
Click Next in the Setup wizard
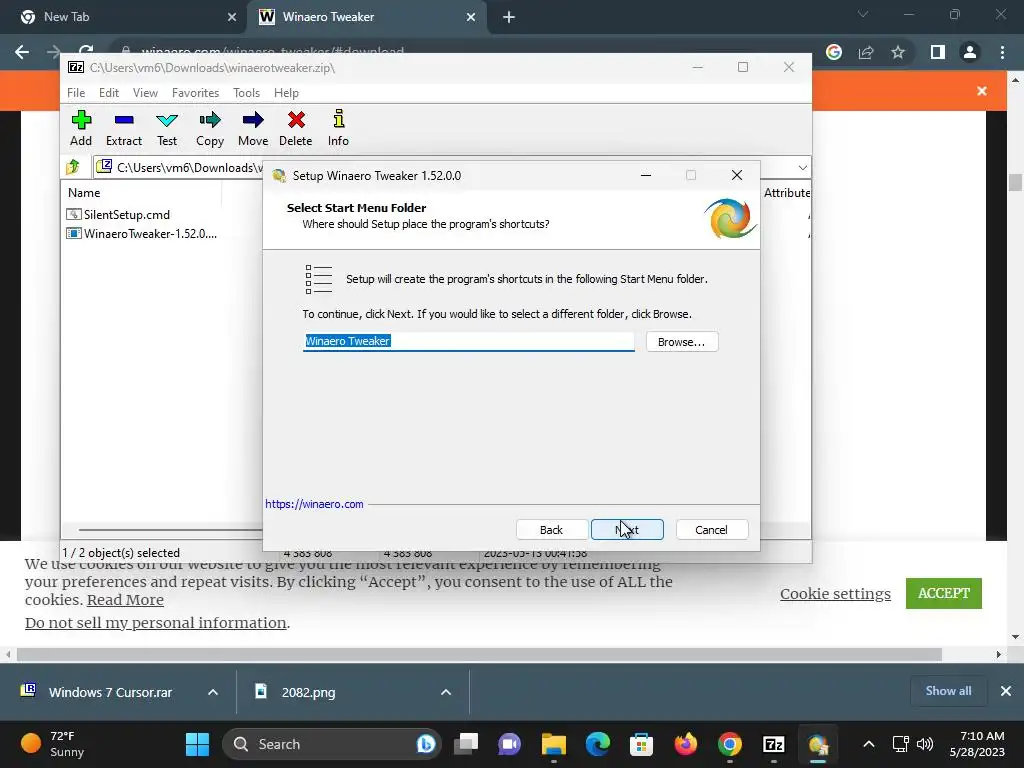627,530
